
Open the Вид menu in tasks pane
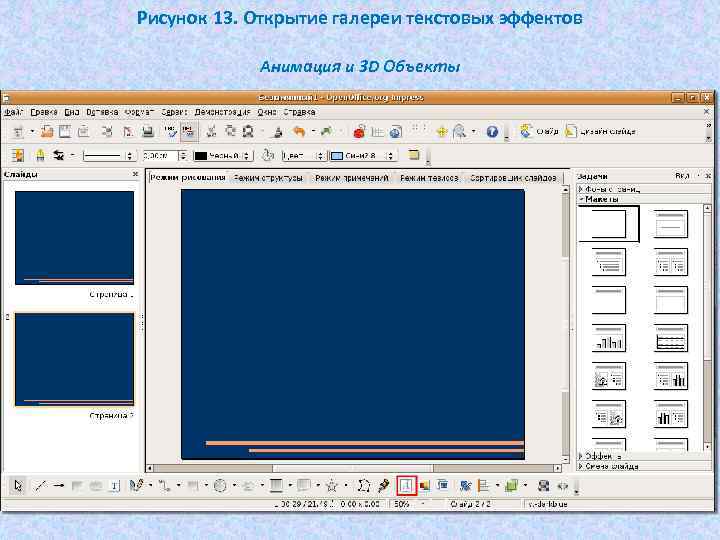pyautogui.click(x=683, y=175)
